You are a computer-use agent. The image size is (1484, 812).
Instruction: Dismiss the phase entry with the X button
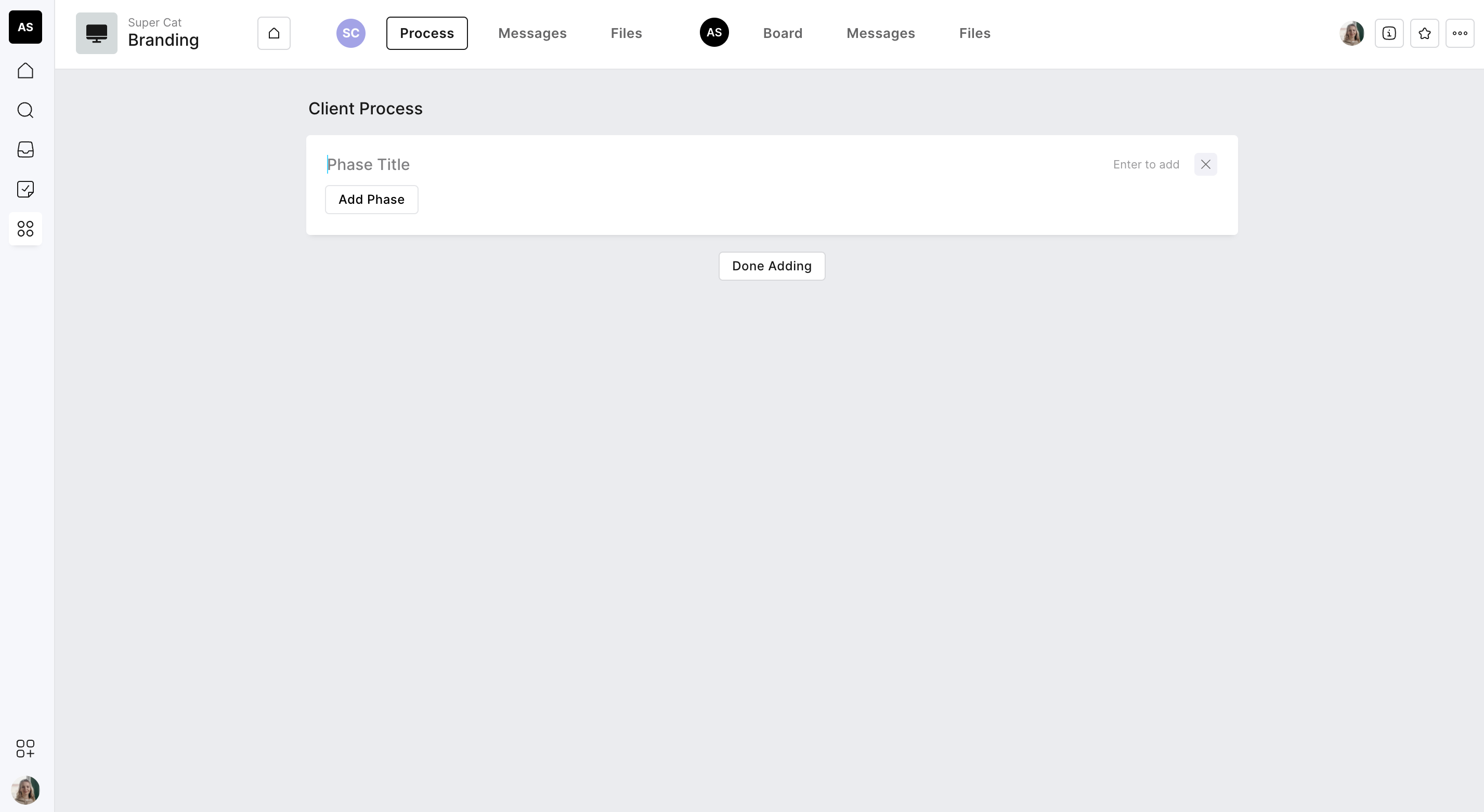[x=1205, y=165]
